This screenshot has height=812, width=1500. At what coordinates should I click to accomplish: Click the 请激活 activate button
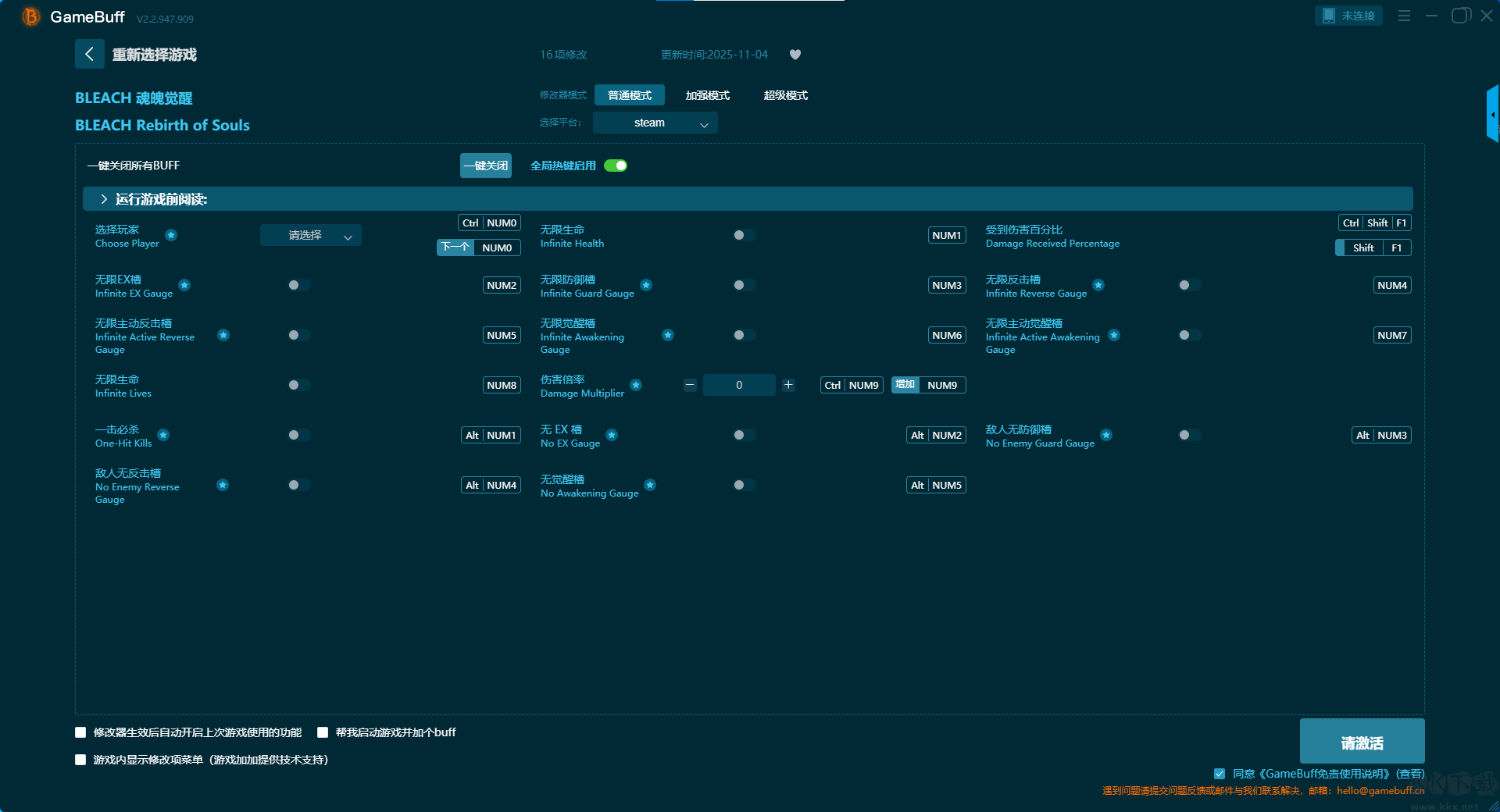click(x=1361, y=742)
